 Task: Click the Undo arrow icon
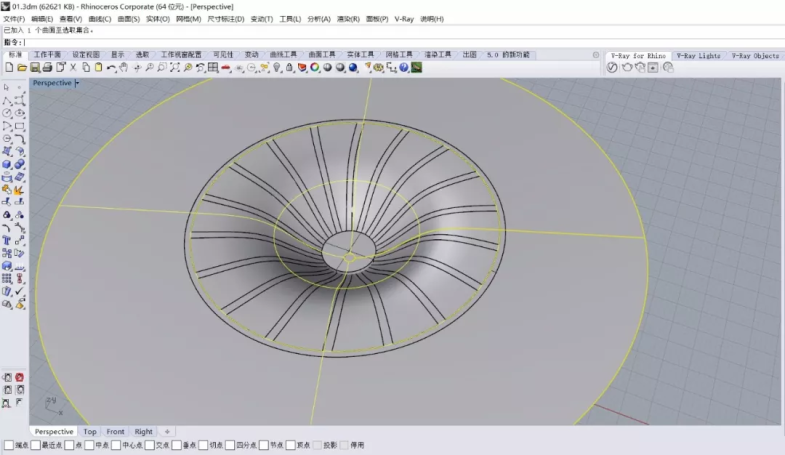coord(111,68)
